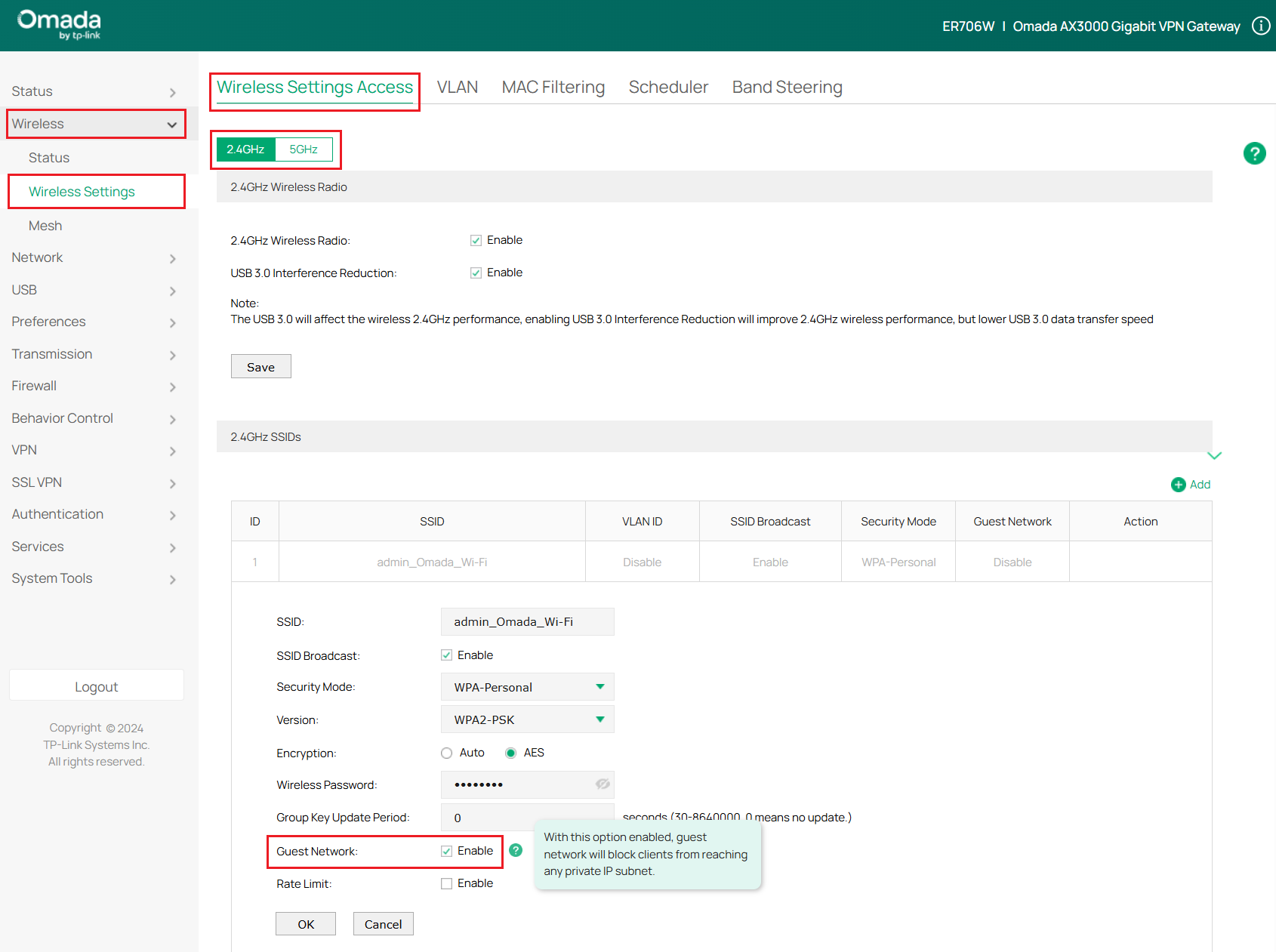1276x952 pixels.
Task: Click the Logout button
Action: 96,686
